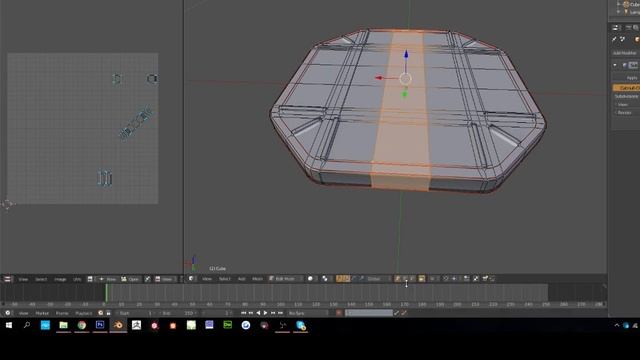Click the End frame field showing 250

pos(178,313)
